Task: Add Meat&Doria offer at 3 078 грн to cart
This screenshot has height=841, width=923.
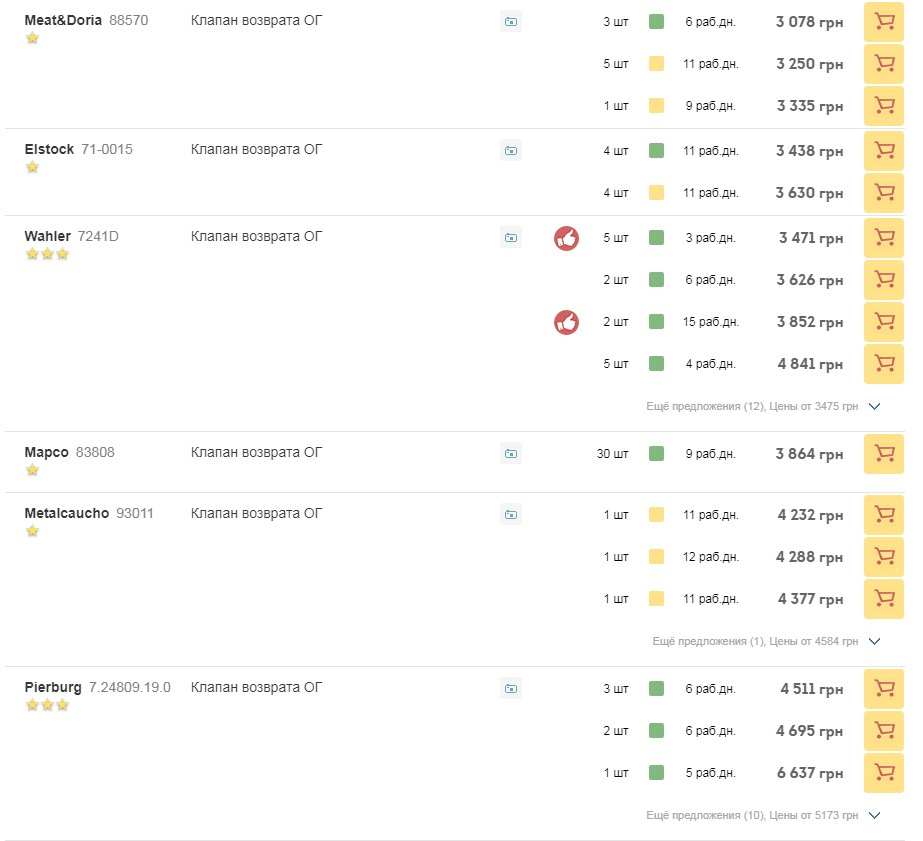Action: coord(883,22)
